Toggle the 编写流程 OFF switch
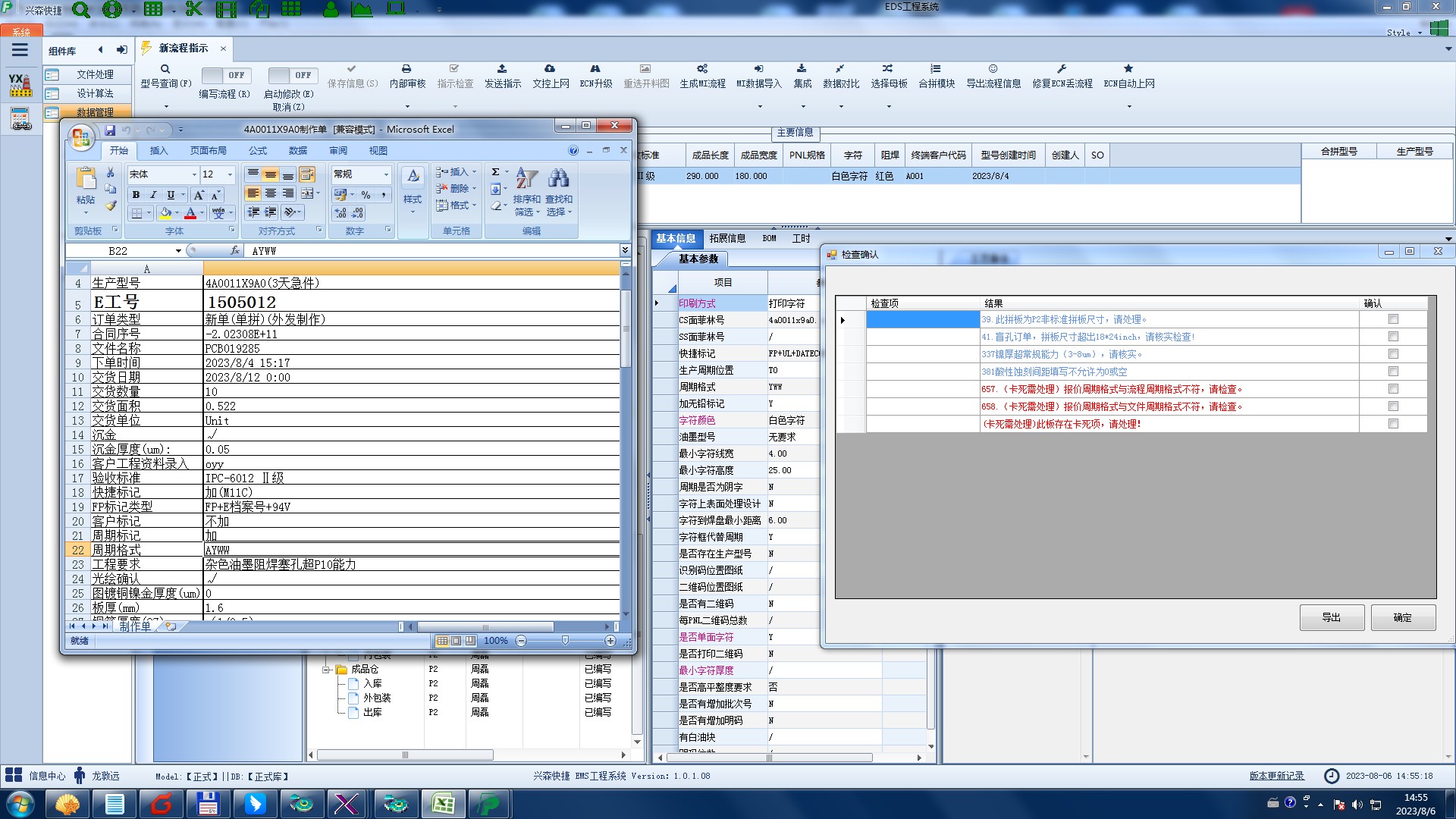Viewport: 1456px width, 819px height. point(226,75)
